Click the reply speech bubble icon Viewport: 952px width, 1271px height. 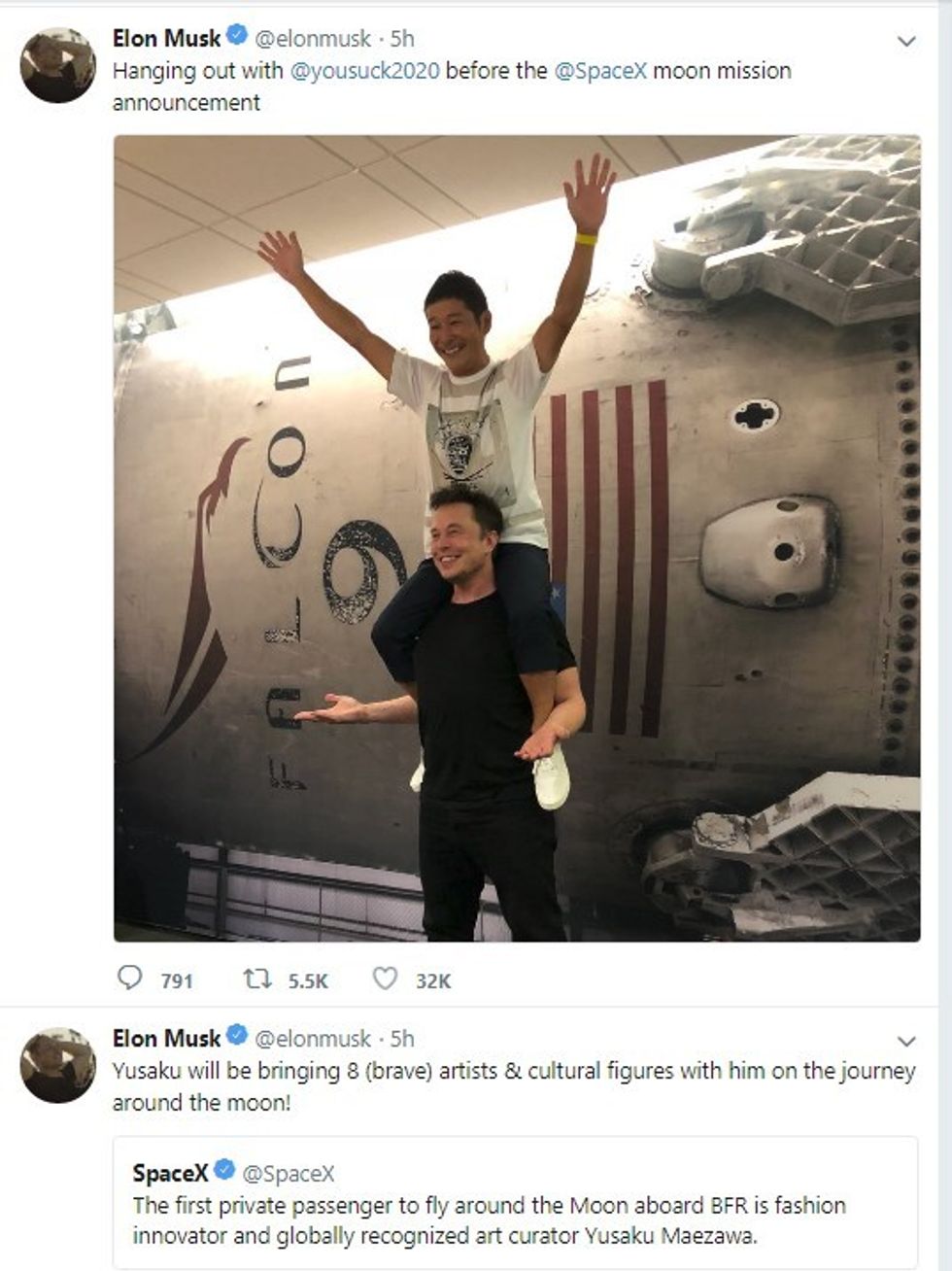[129, 977]
